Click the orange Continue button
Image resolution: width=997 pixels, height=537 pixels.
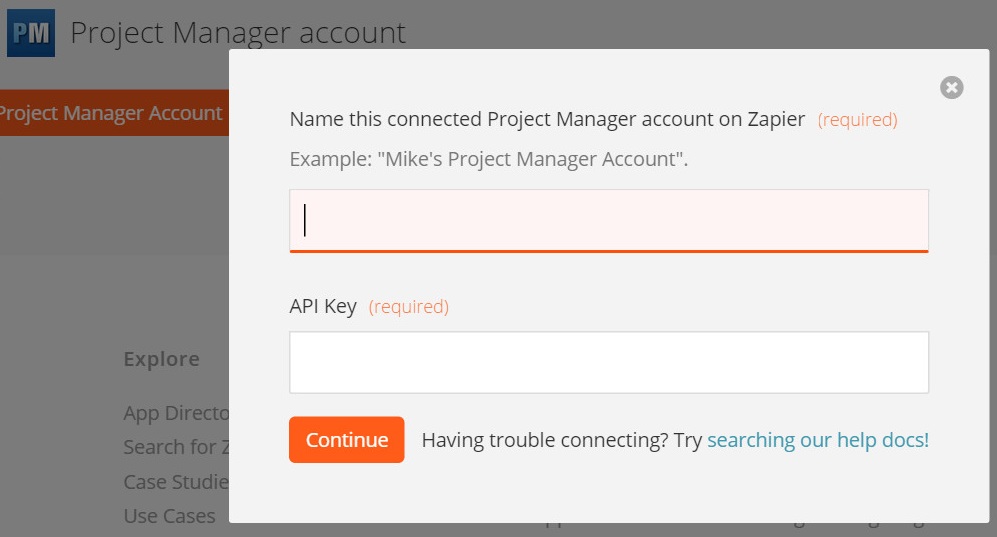tap(347, 440)
